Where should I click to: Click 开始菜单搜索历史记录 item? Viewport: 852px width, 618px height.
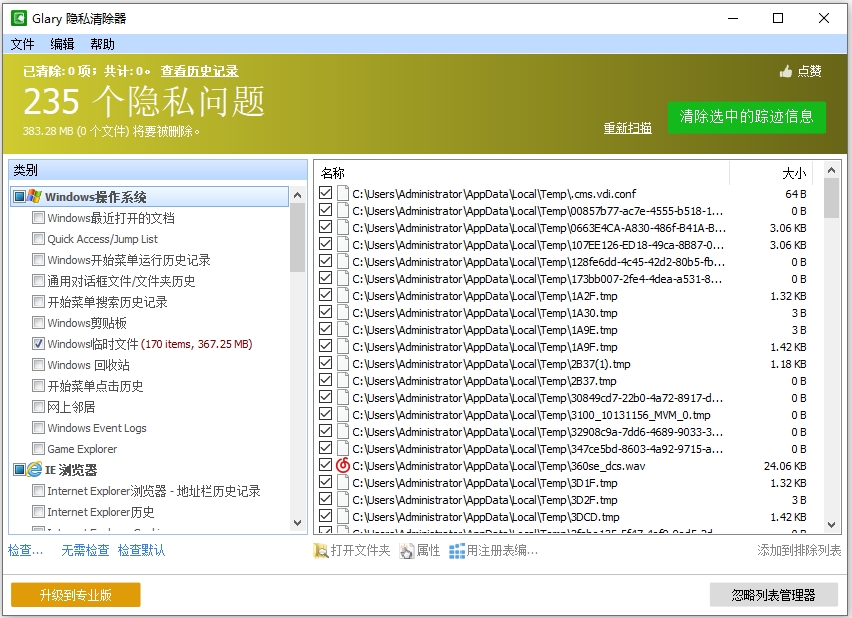coord(108,302)
